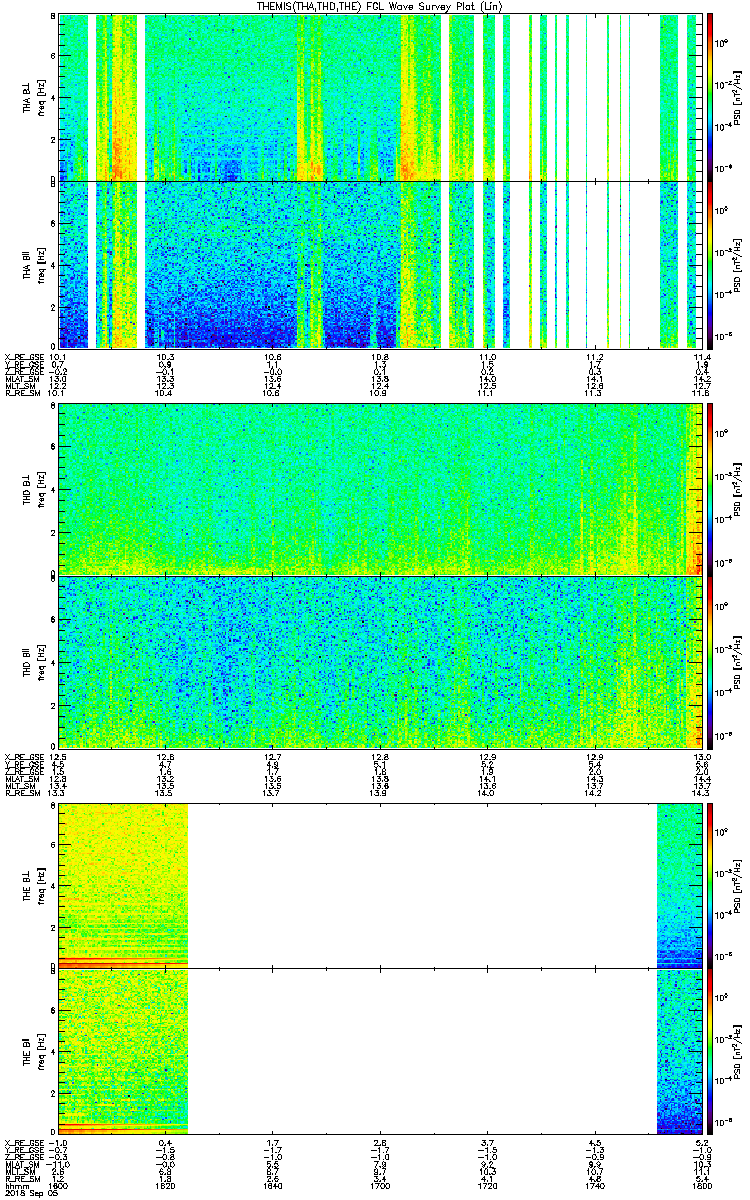Select the THA B‖ spectrogram panel
This screenshot has width=750, height=1200.
pos(378,264)
